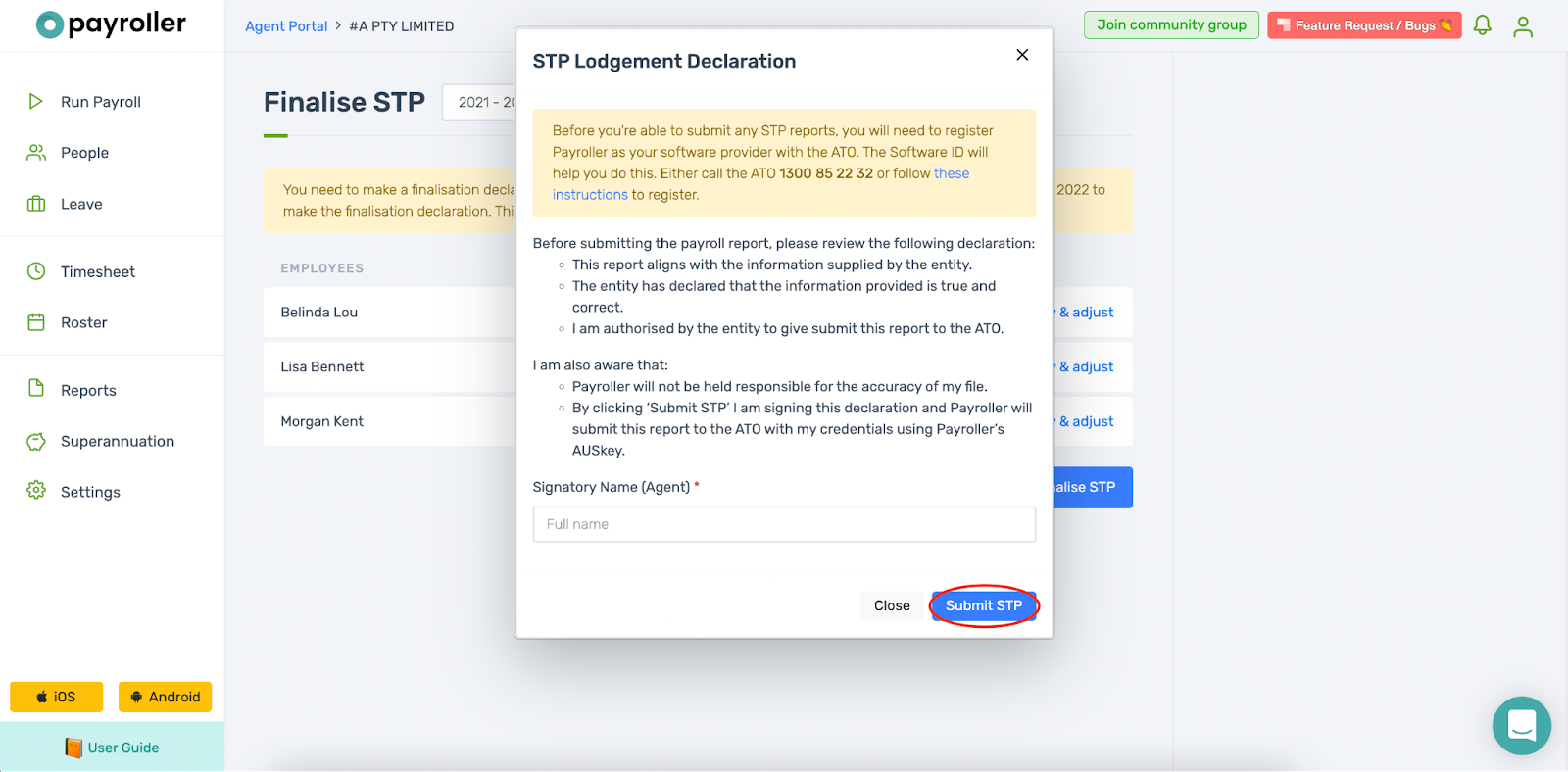This screenshot has width=1568, height=772.
Task: Click the Superannuation piggy bank icon
Action: [36, 441]
